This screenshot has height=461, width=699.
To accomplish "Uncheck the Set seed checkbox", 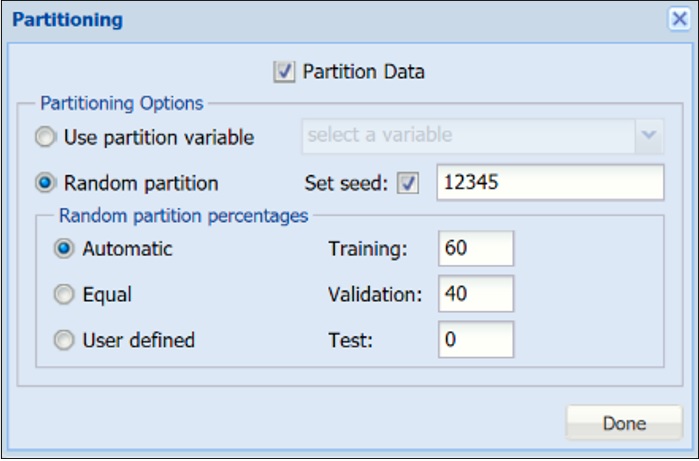I will 409,184.
